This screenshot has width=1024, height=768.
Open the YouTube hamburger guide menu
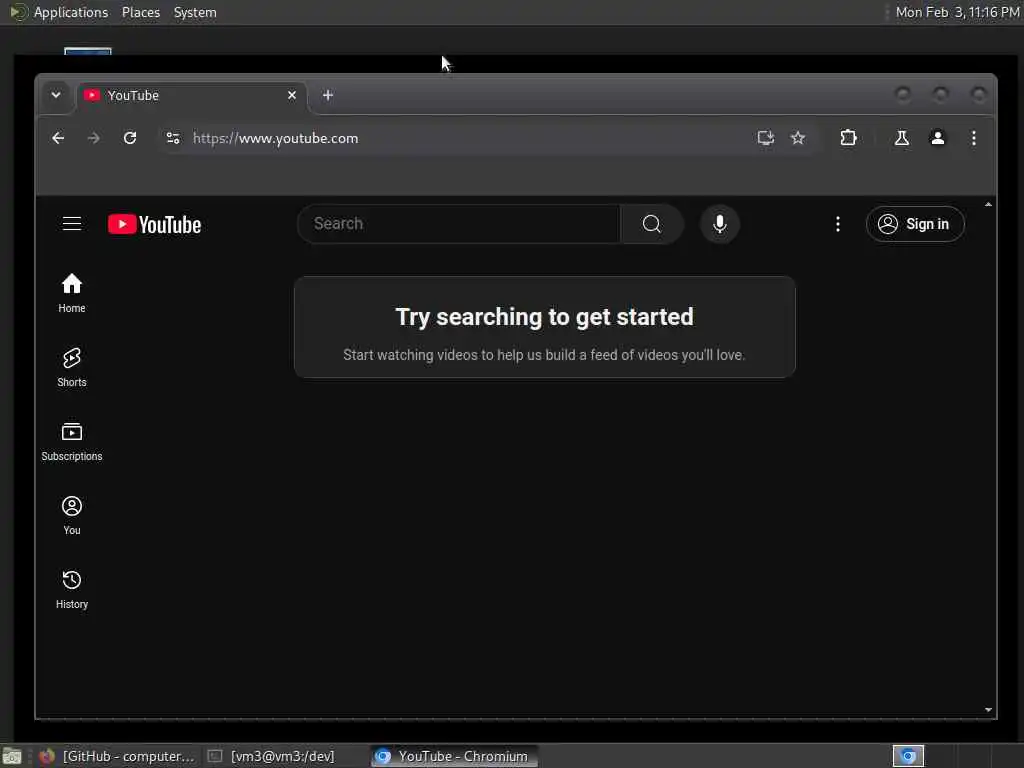[x=72, y=224]
